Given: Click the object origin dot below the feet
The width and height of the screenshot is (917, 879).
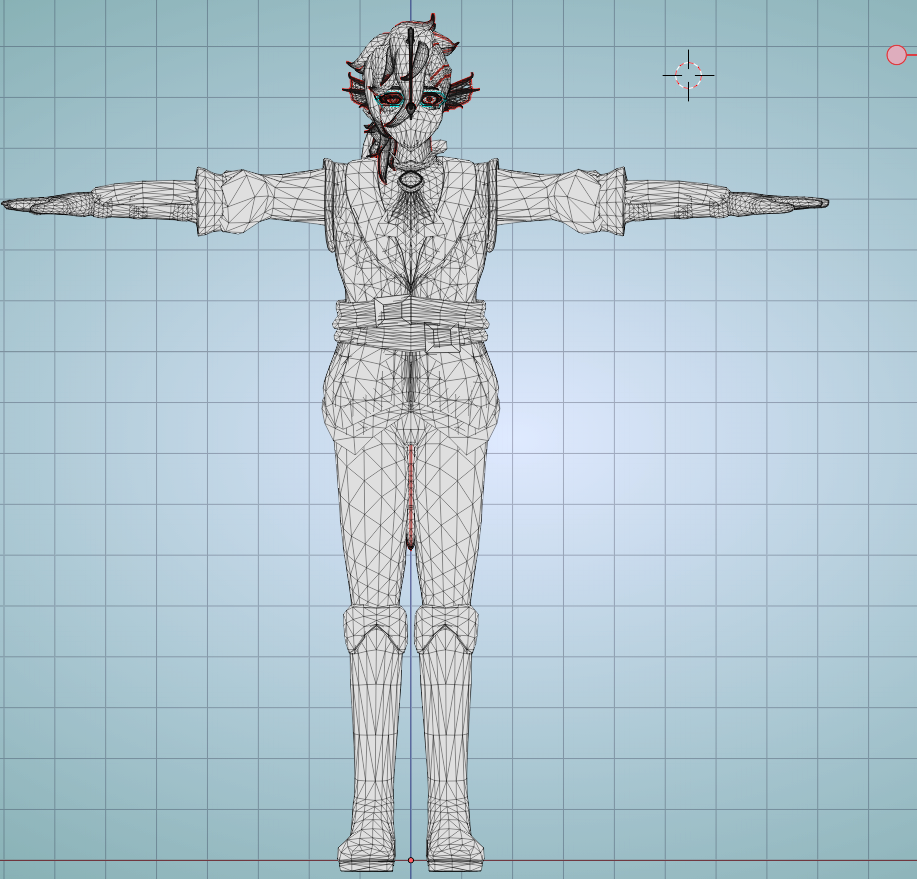Looking at the screenshot, I should 412,858.
